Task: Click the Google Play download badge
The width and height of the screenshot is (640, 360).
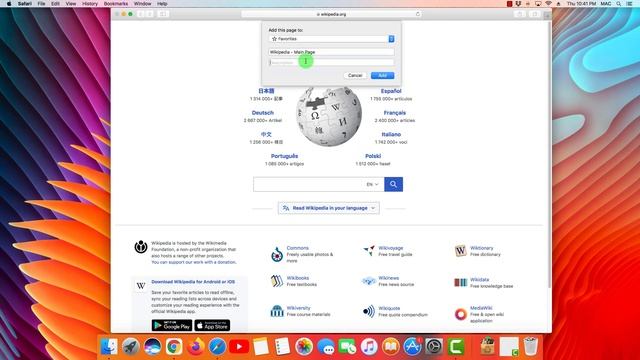Action: [172, 325]
